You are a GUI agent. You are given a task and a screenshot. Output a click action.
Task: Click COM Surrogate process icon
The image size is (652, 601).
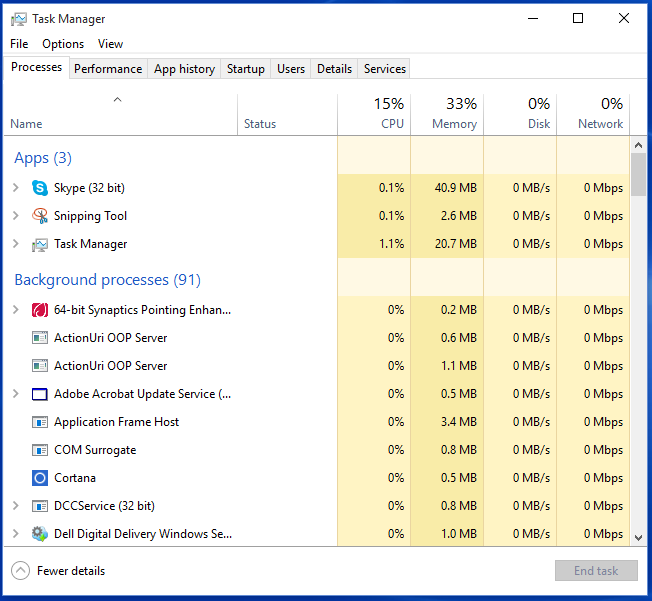pyautogui.click(x=40, y=450)
